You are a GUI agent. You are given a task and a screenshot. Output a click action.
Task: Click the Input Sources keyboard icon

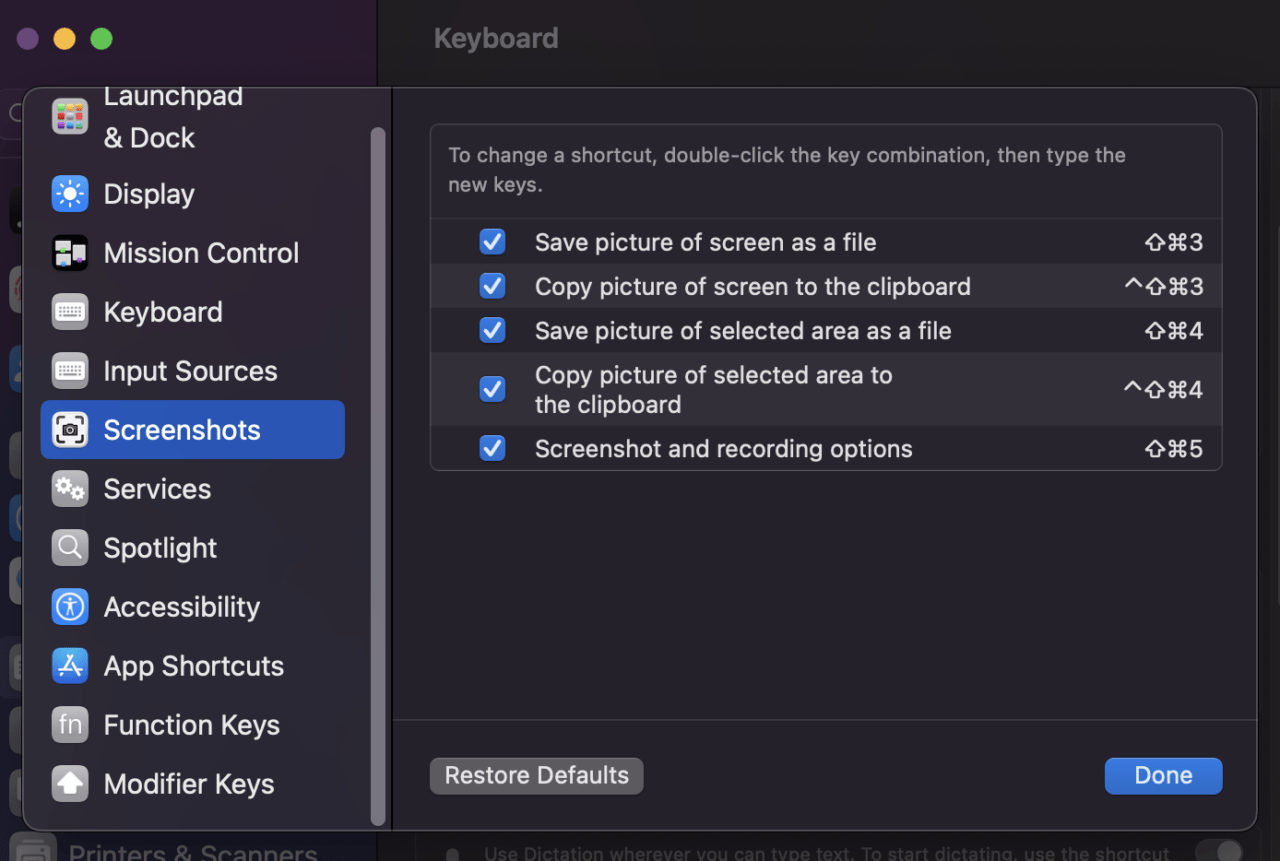70,371
